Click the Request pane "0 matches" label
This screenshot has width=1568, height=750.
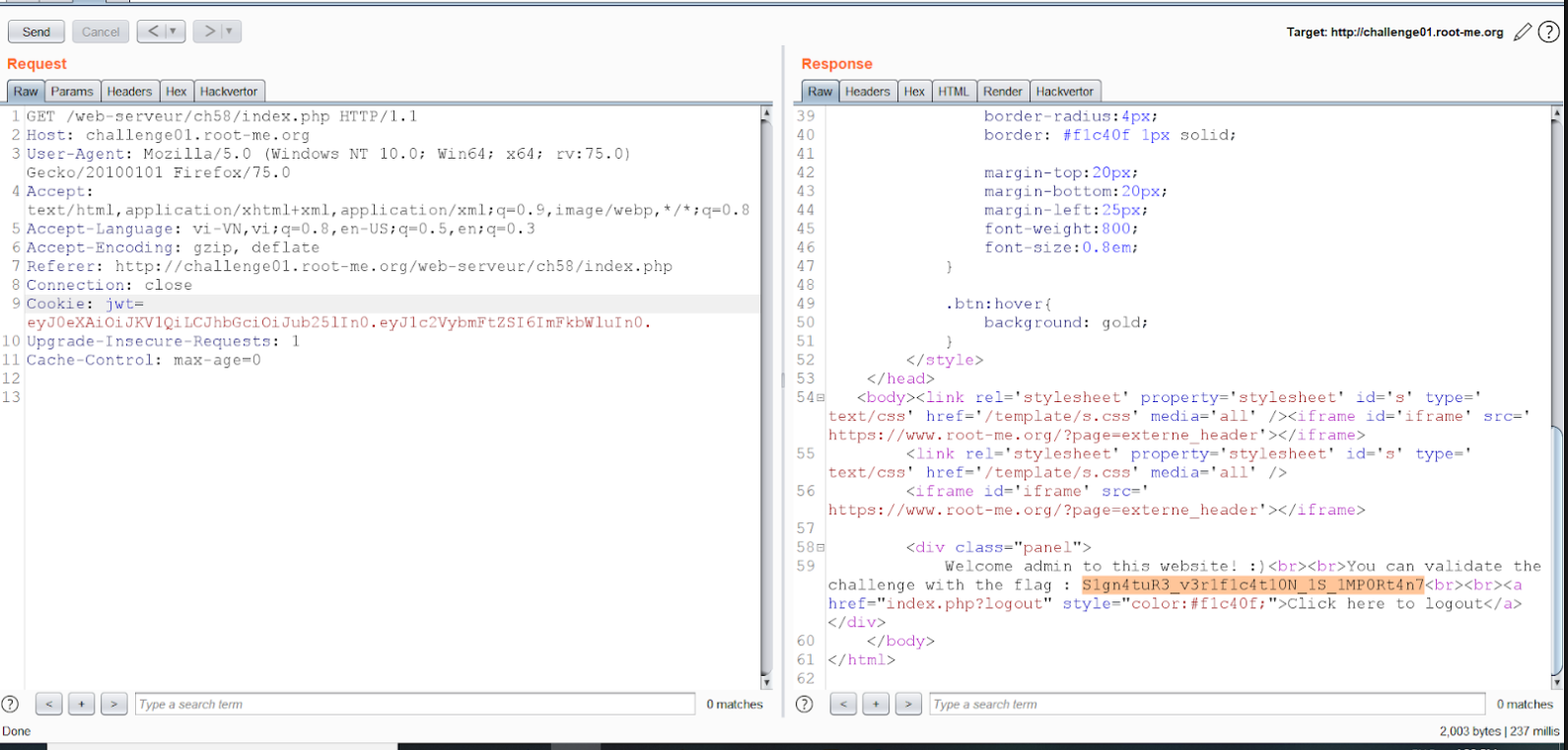coord(735,705)
